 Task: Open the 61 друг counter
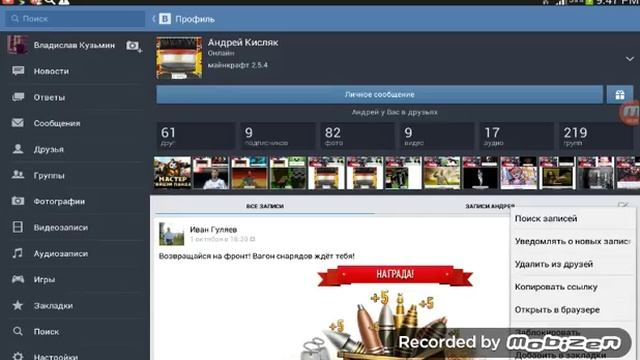pos(196,136)
